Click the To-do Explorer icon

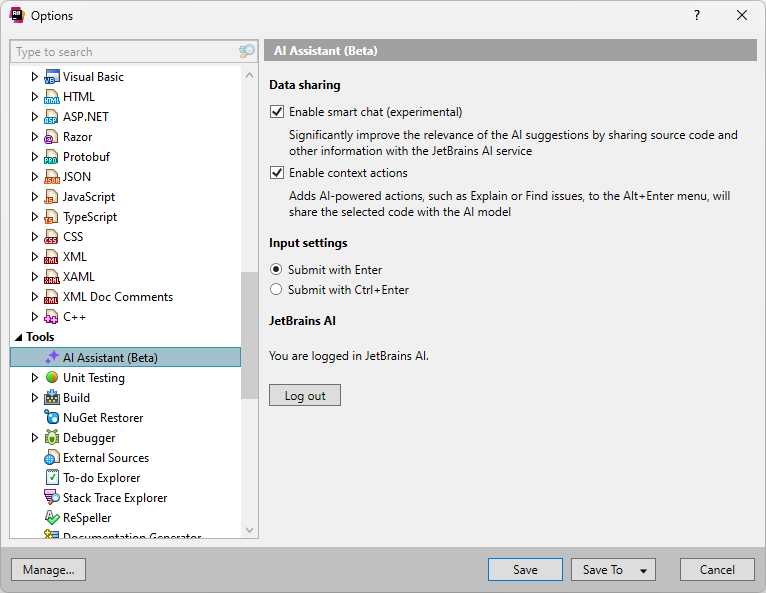[52, 478]
